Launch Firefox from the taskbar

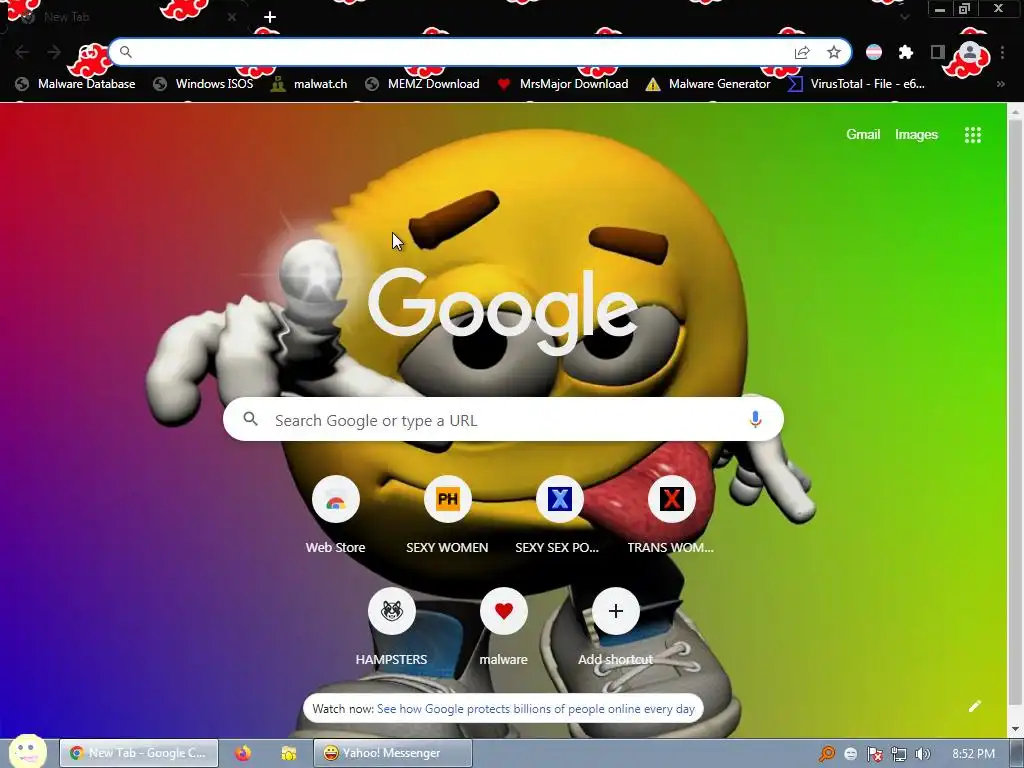pos(243,753)
